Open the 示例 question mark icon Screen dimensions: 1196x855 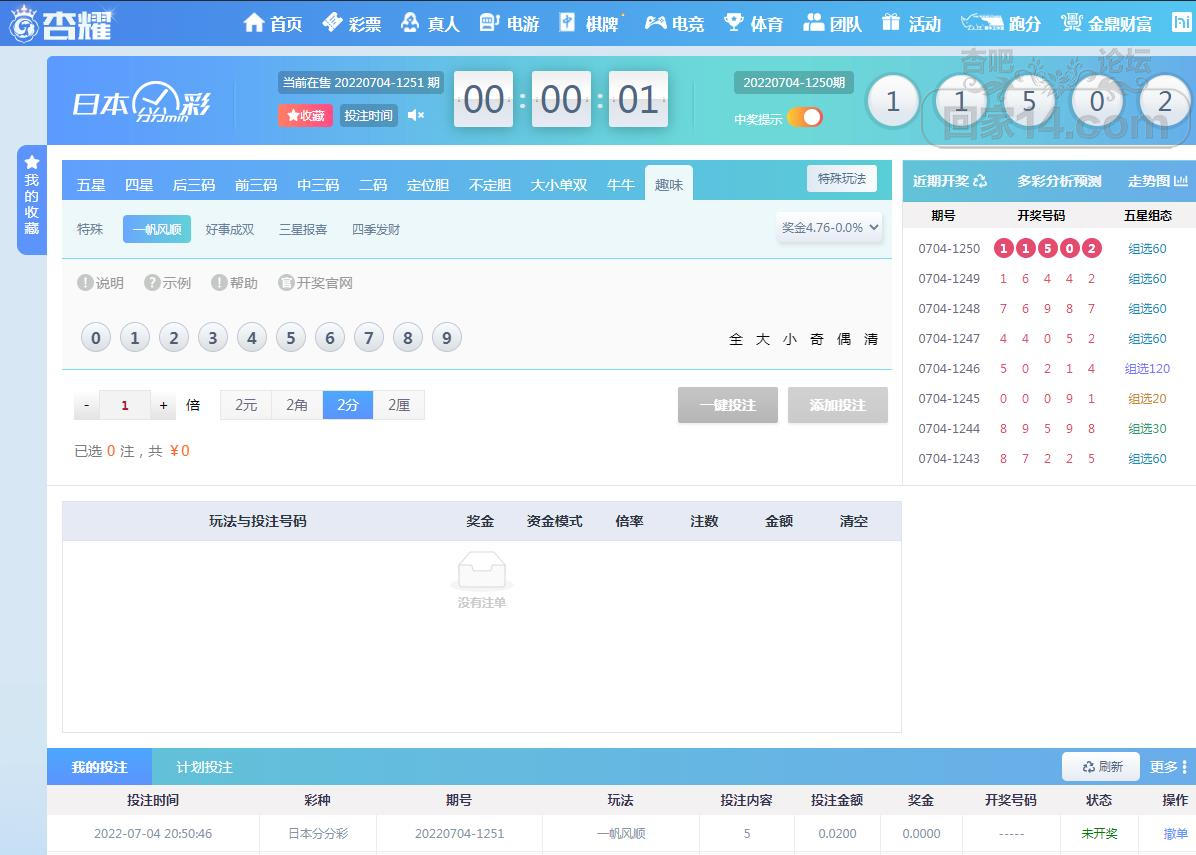pos(152,283)
